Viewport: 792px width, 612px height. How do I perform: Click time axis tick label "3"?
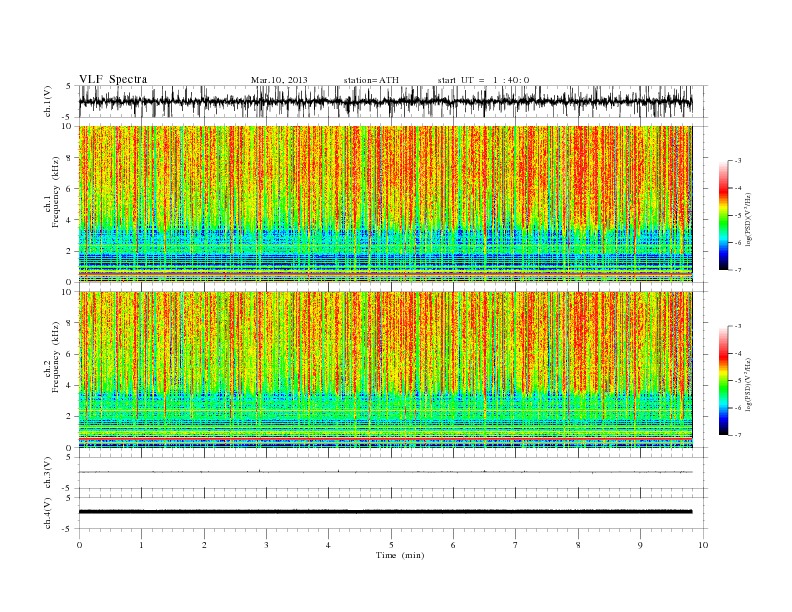pos(266,545)
